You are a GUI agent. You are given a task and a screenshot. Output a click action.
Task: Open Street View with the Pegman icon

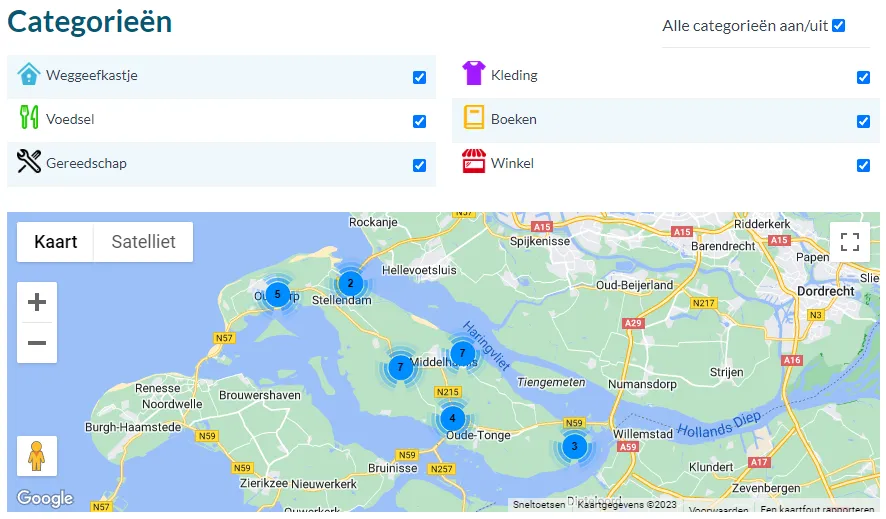click(x=37, y=456)
